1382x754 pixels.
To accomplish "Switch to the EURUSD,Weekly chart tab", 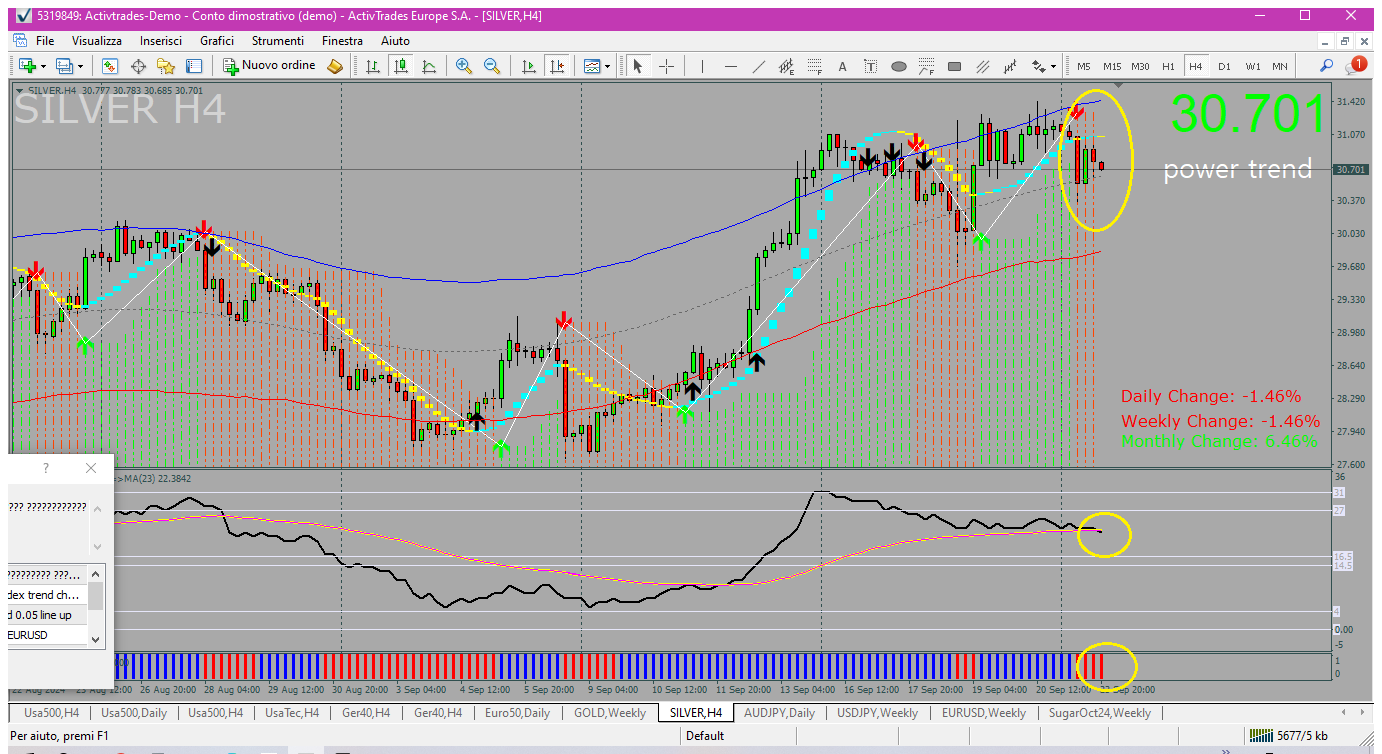I will [984, 713].
